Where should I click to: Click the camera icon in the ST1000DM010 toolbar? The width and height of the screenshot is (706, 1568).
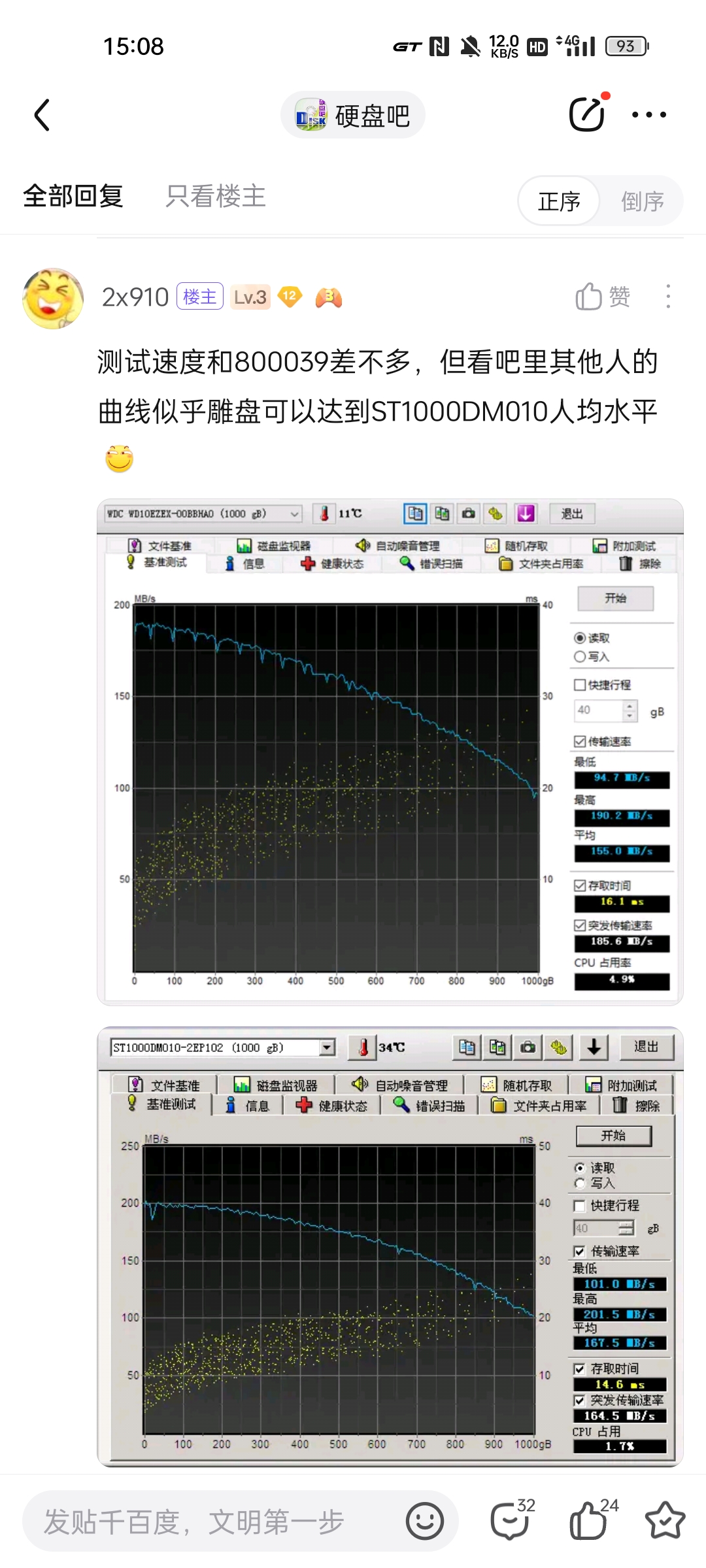[528, 1047]
